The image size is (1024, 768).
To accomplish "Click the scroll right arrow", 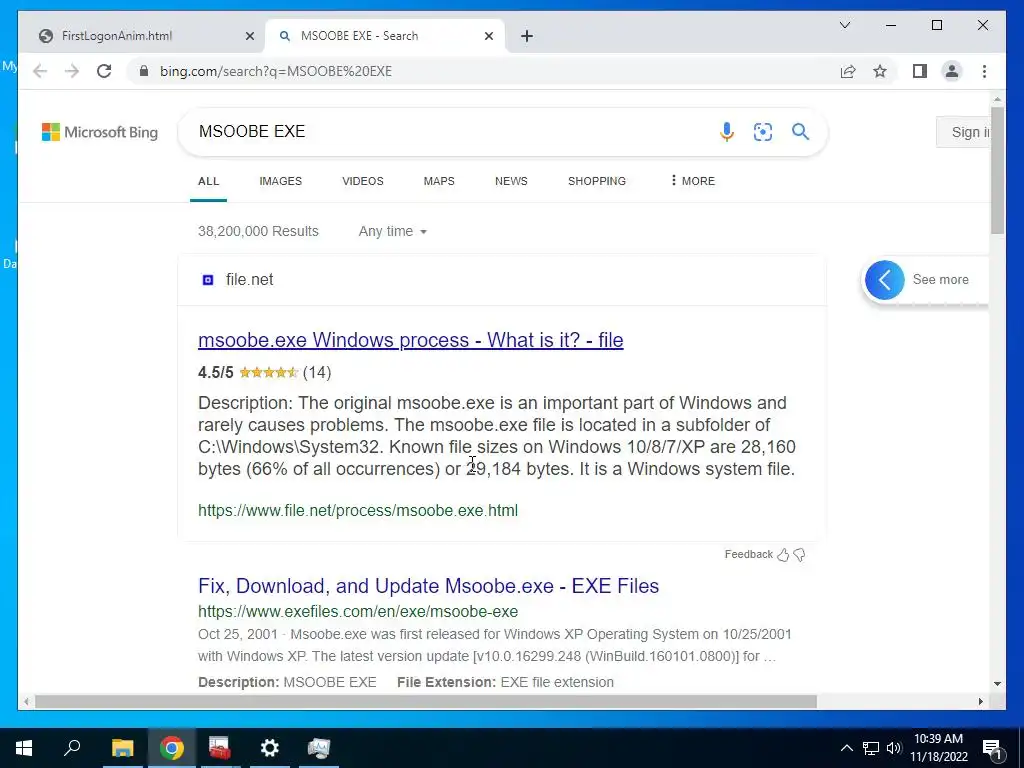I will coord(981,701).
